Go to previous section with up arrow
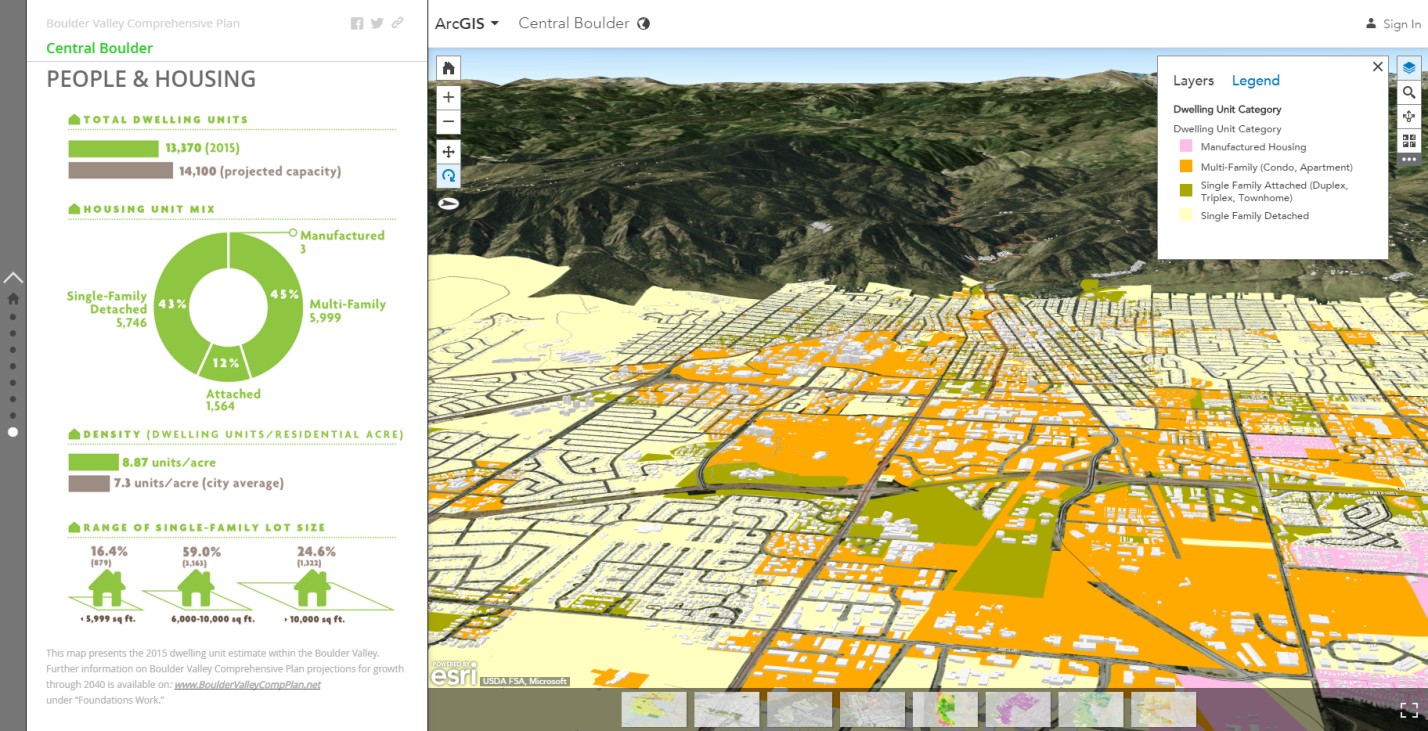1428x731 pixels. [13, 277]
